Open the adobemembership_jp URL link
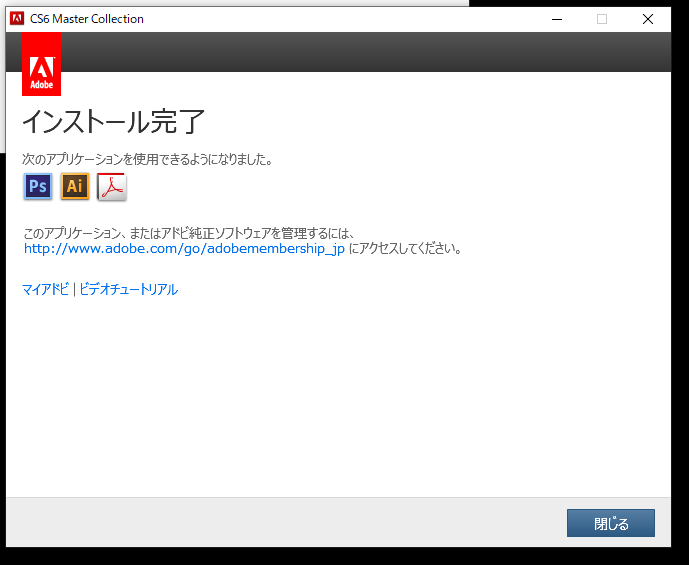The image size is (689, 565). (x=184, y=249)
